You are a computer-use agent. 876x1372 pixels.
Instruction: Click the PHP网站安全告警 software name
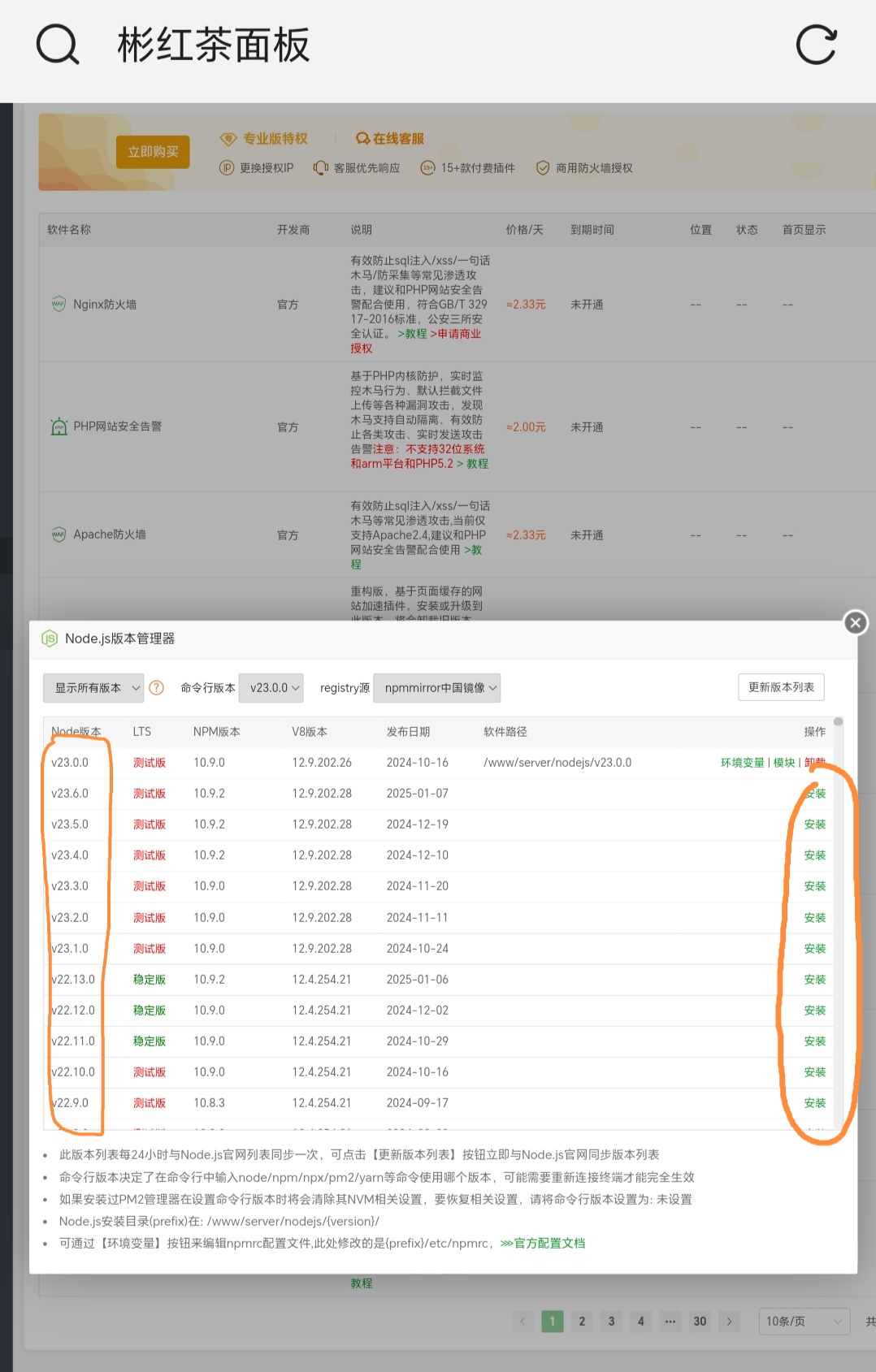118,426
